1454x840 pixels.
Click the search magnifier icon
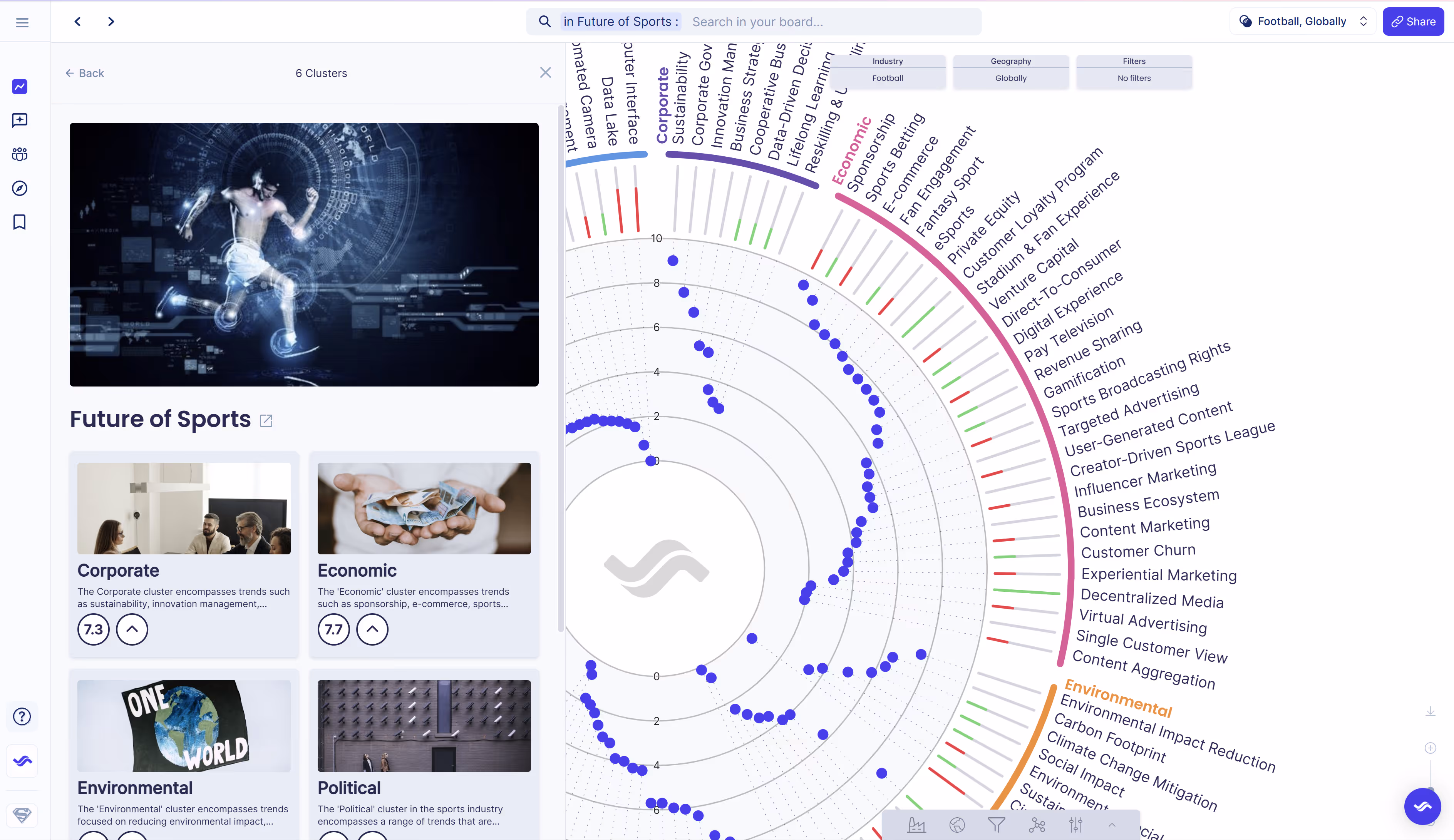click(544, 21)
